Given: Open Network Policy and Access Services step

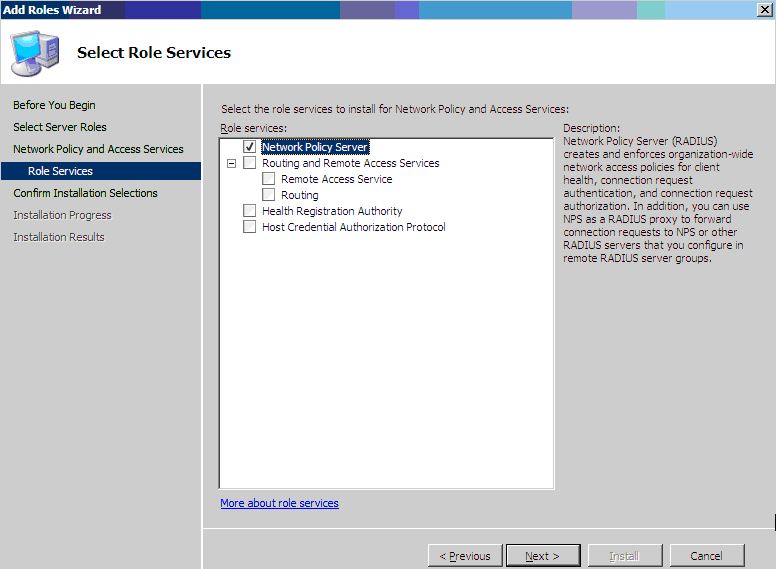Looking at the screenshot, I should (x=98, y=149).
